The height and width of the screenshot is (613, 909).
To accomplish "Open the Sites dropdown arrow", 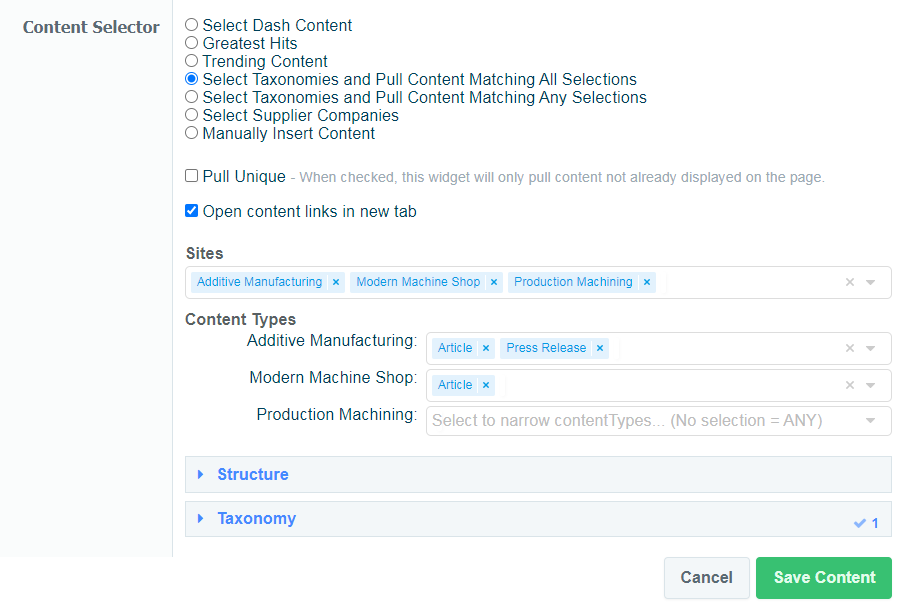I will (871, 283).
